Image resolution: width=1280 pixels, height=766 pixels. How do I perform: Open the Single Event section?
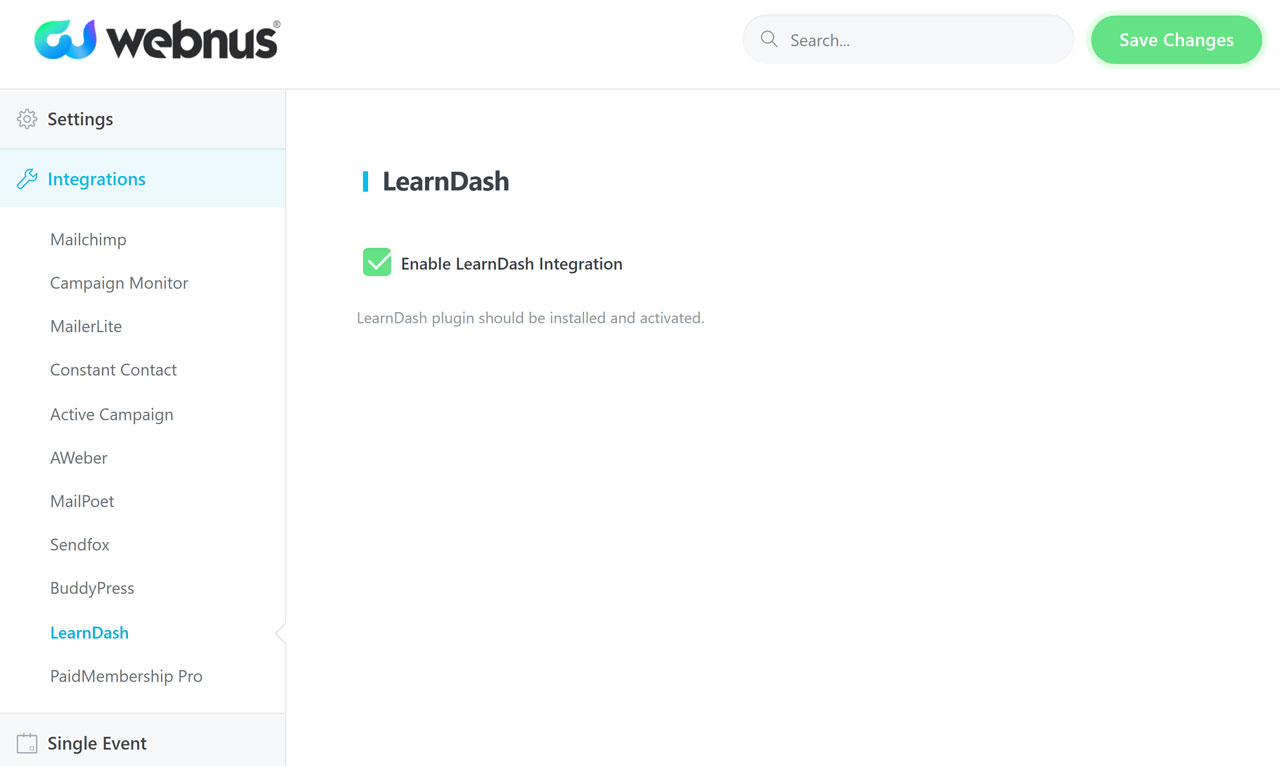pyautogui.click(x=142, y=741)
